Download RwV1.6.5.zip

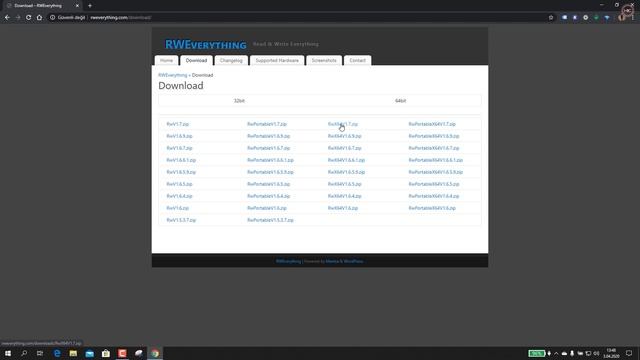point(179,184)
